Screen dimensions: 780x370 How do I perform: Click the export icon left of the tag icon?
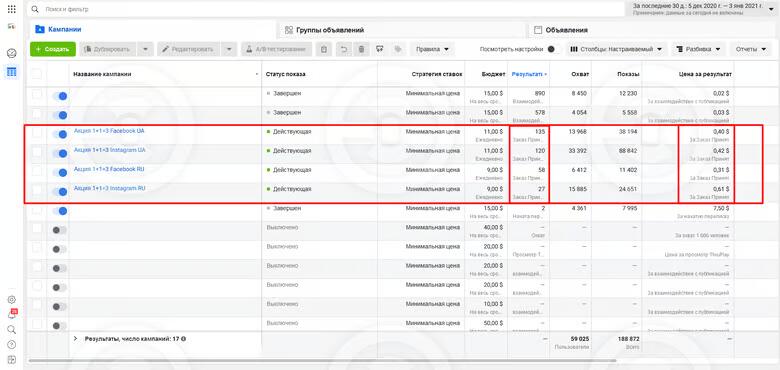[x=380, y=49]
